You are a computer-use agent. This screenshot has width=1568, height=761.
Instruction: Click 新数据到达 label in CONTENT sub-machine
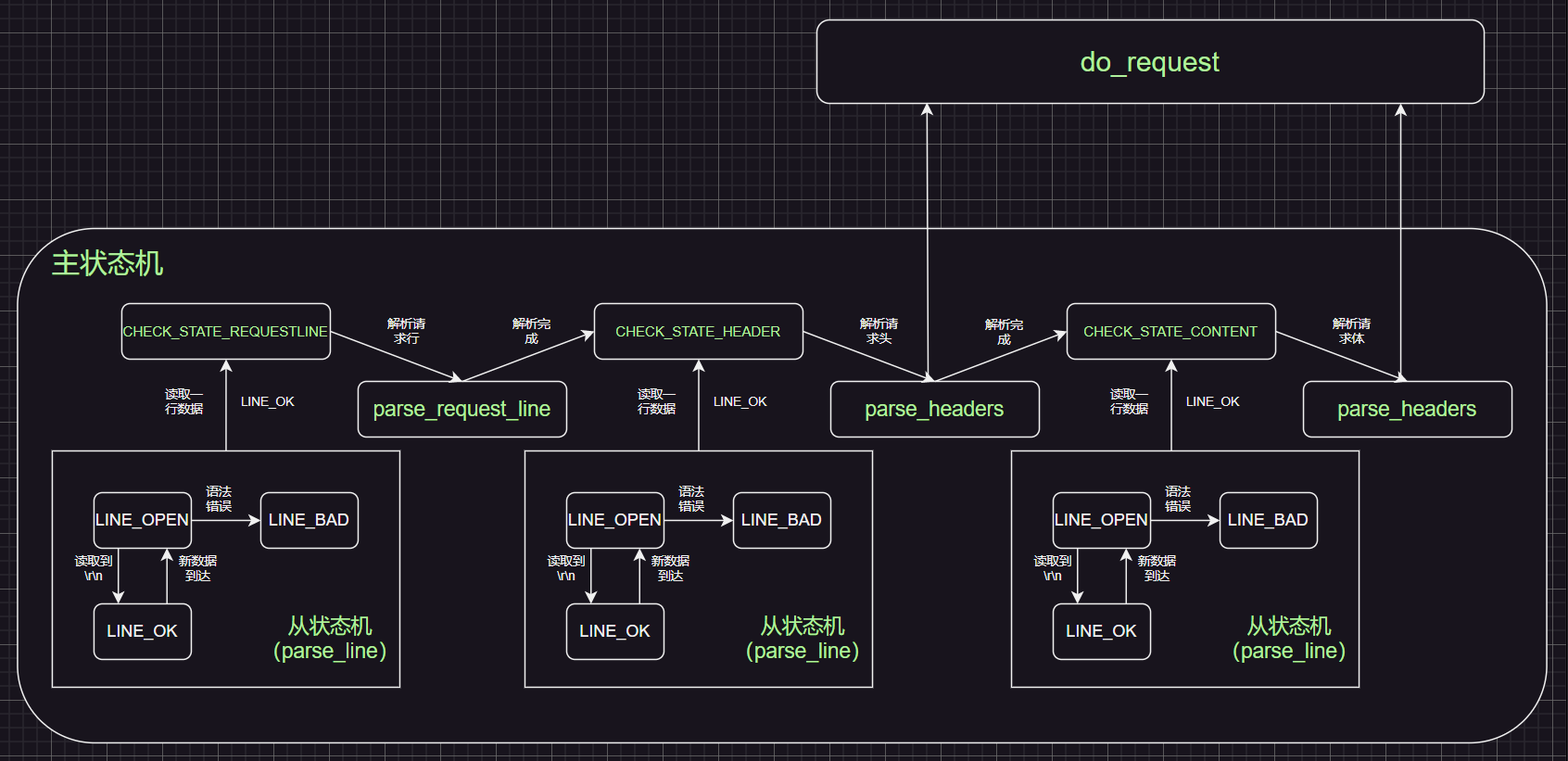(1157, 568)
